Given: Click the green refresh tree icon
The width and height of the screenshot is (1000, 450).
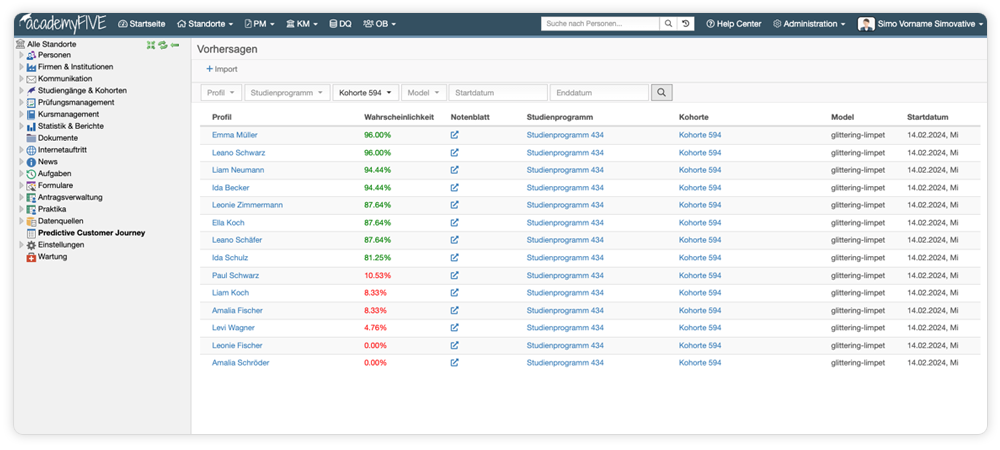Looking at the screenshot, I should (163, 45).
